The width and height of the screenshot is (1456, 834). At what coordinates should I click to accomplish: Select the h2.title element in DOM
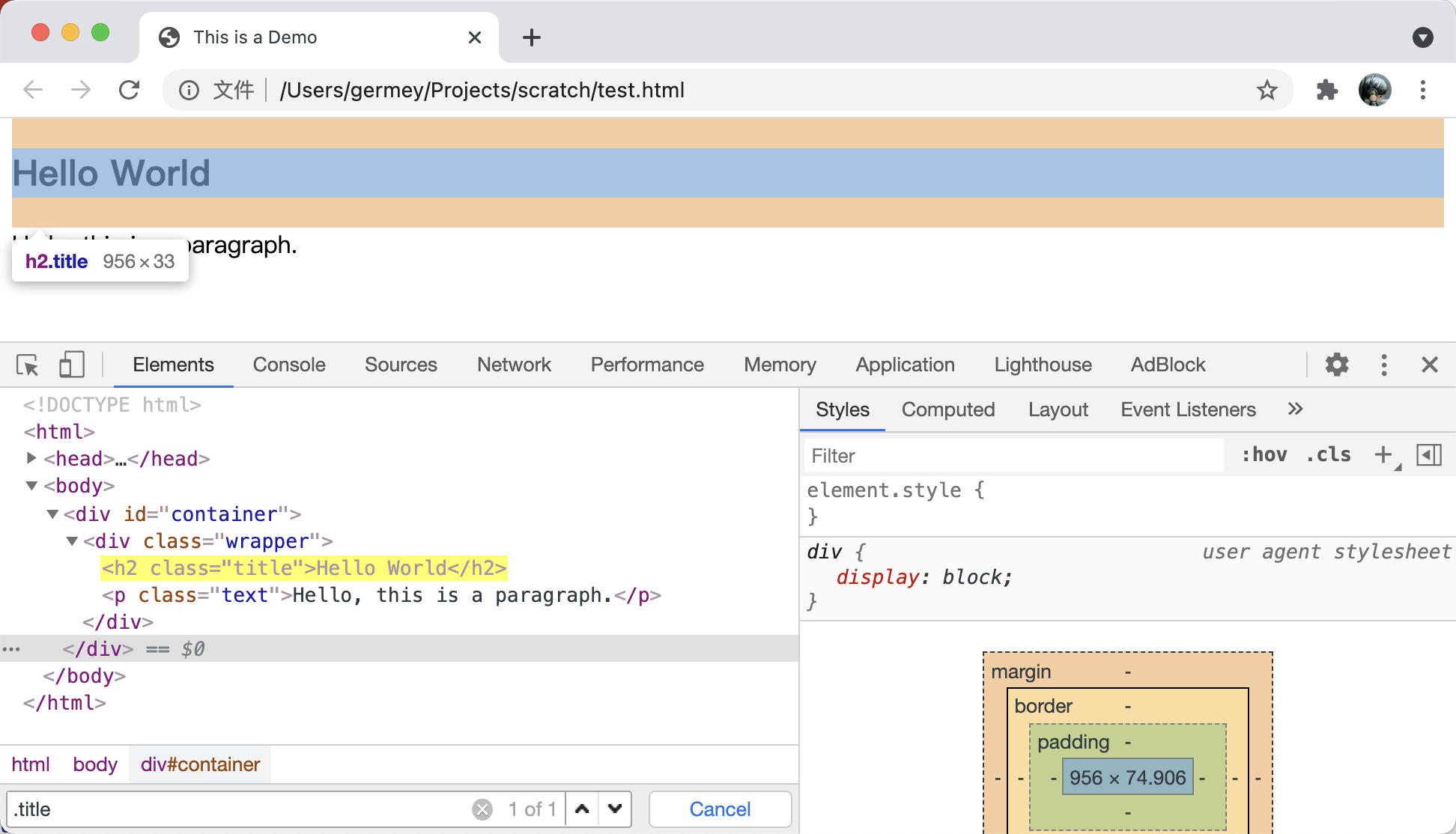pos(304,568)
